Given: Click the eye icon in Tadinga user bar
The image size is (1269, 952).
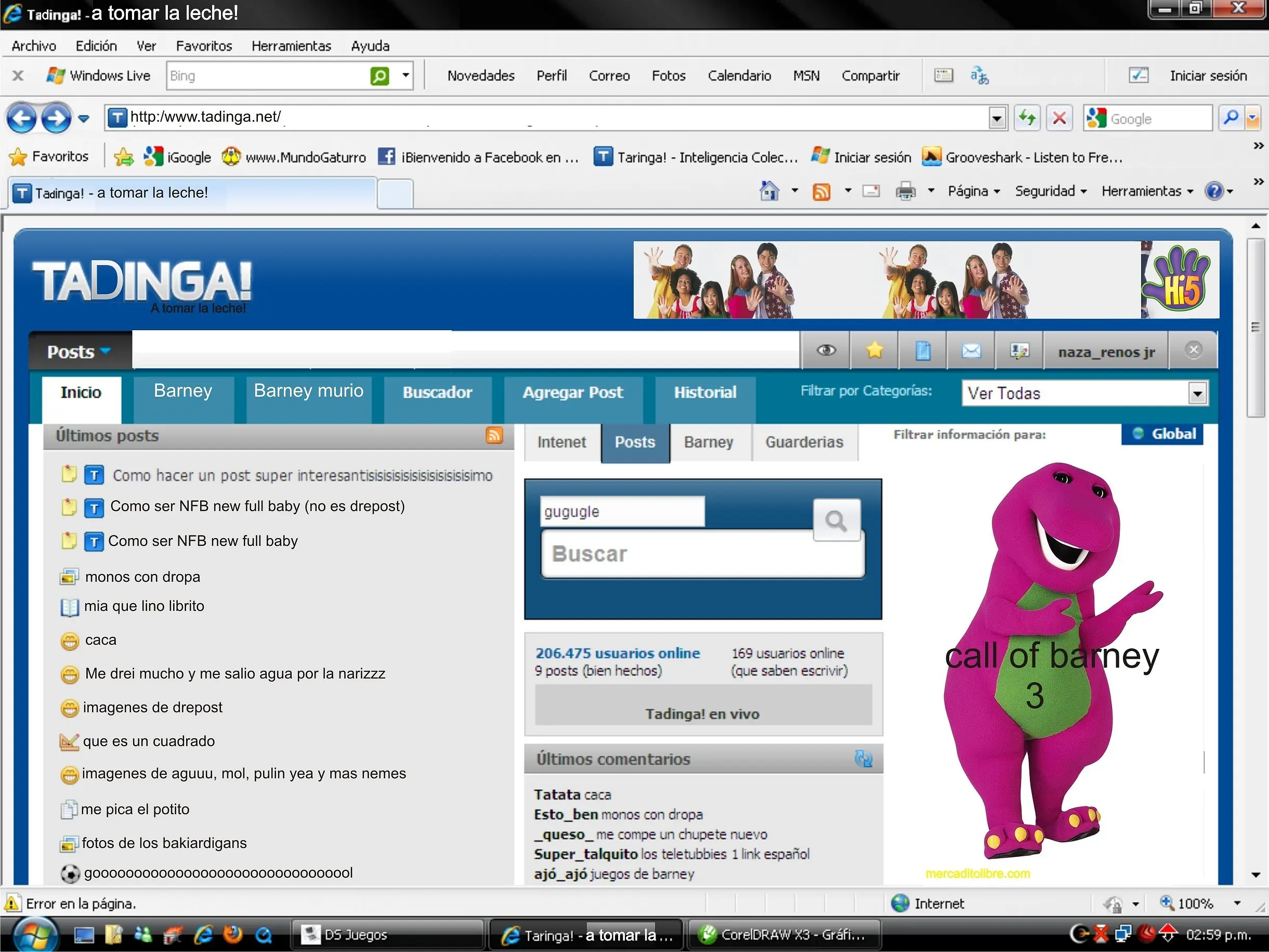Looking at the screenshot, I should [826, 350].
